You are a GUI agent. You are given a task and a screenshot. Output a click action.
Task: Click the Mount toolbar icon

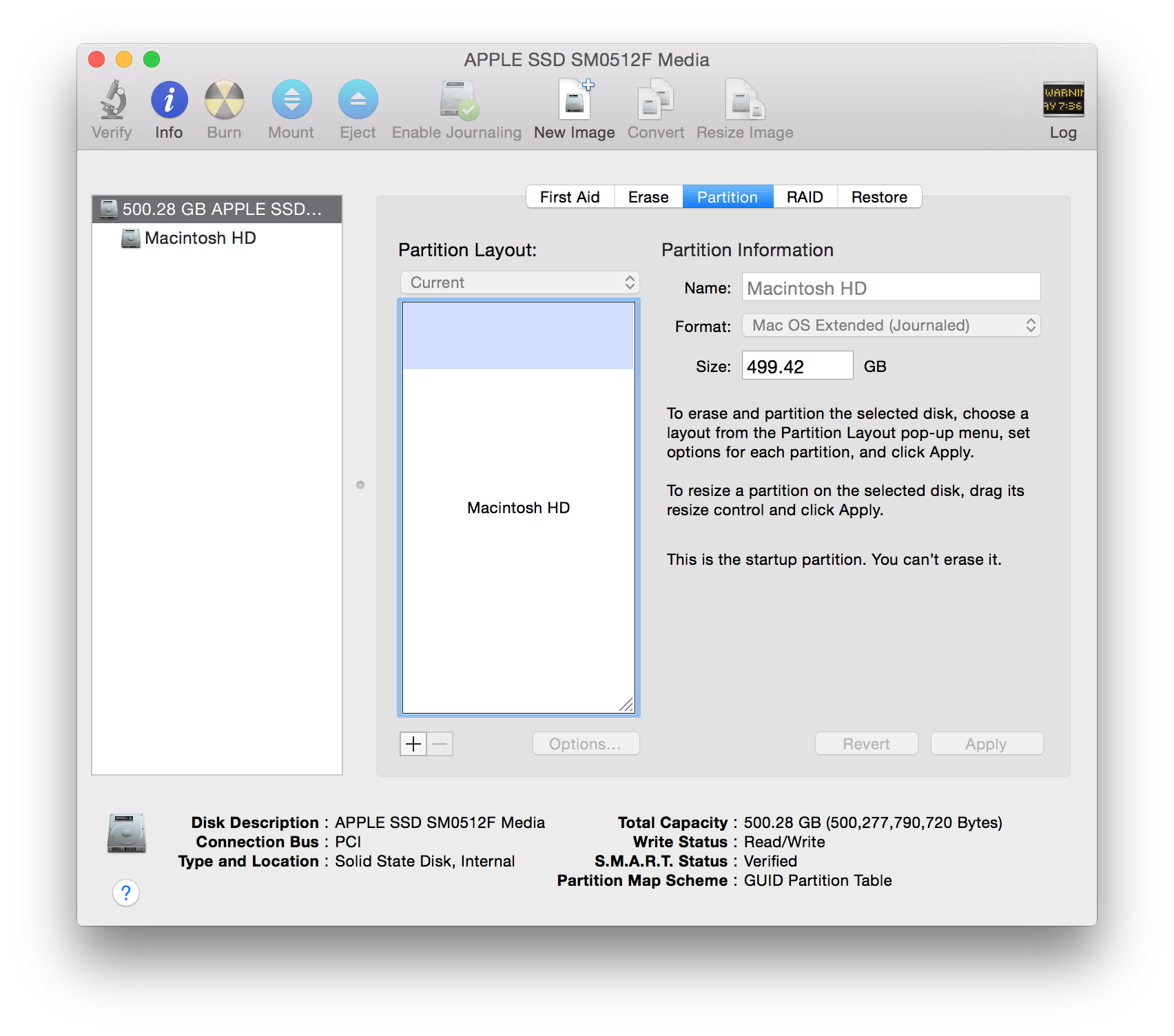coord(291,101)
